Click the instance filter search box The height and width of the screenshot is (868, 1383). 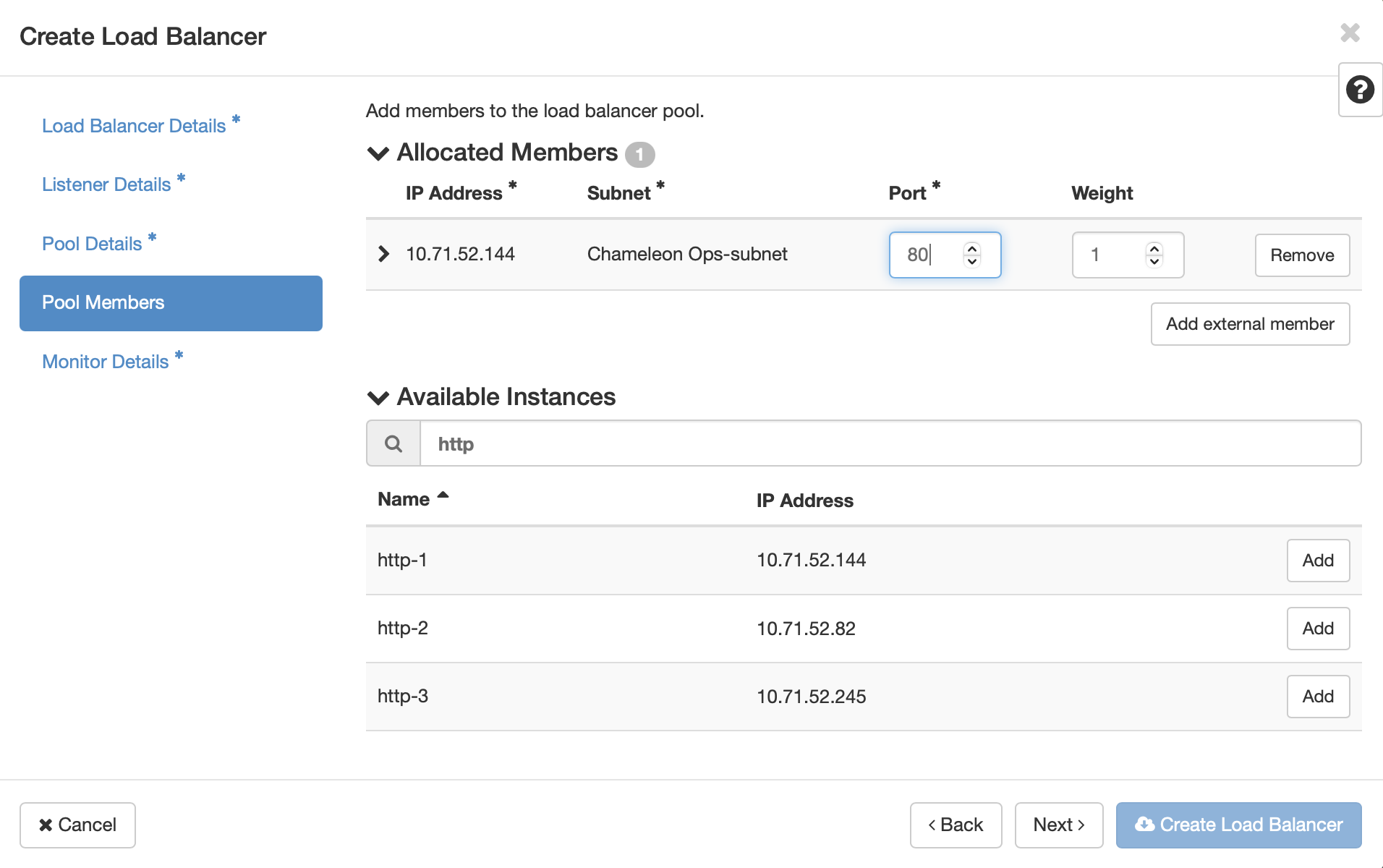[890, 443]
